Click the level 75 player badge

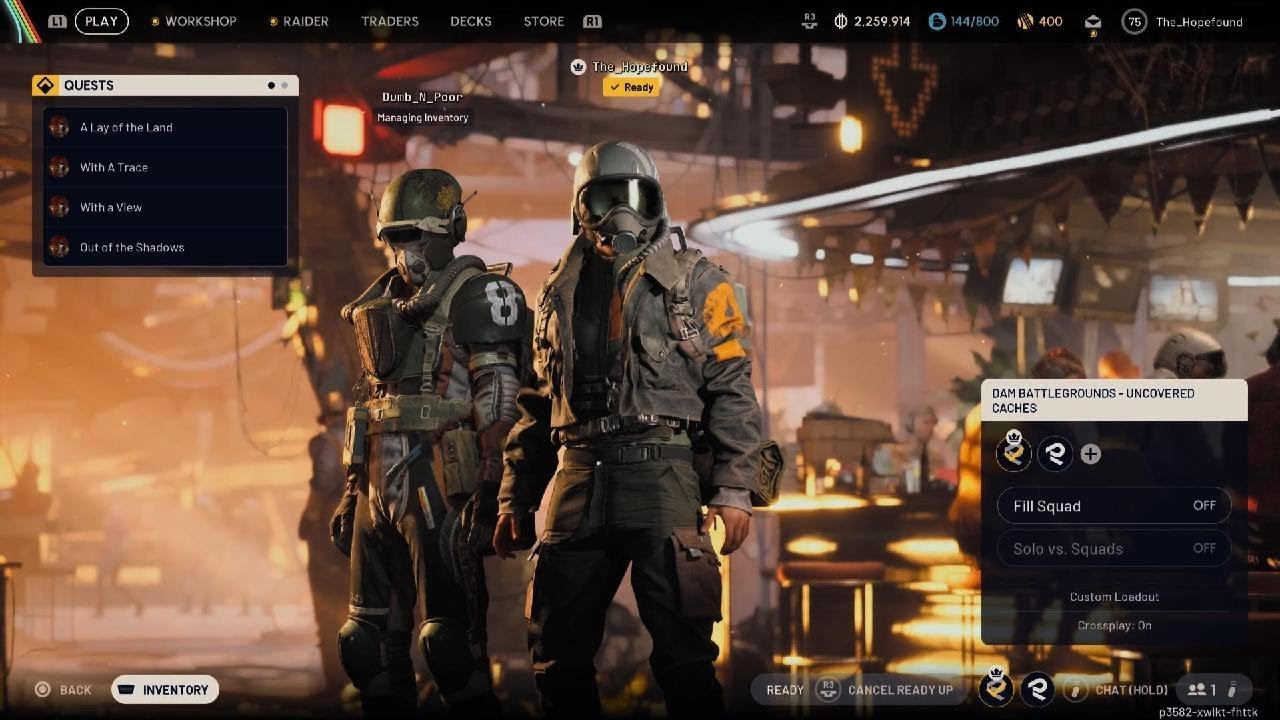click(1133, 21)
